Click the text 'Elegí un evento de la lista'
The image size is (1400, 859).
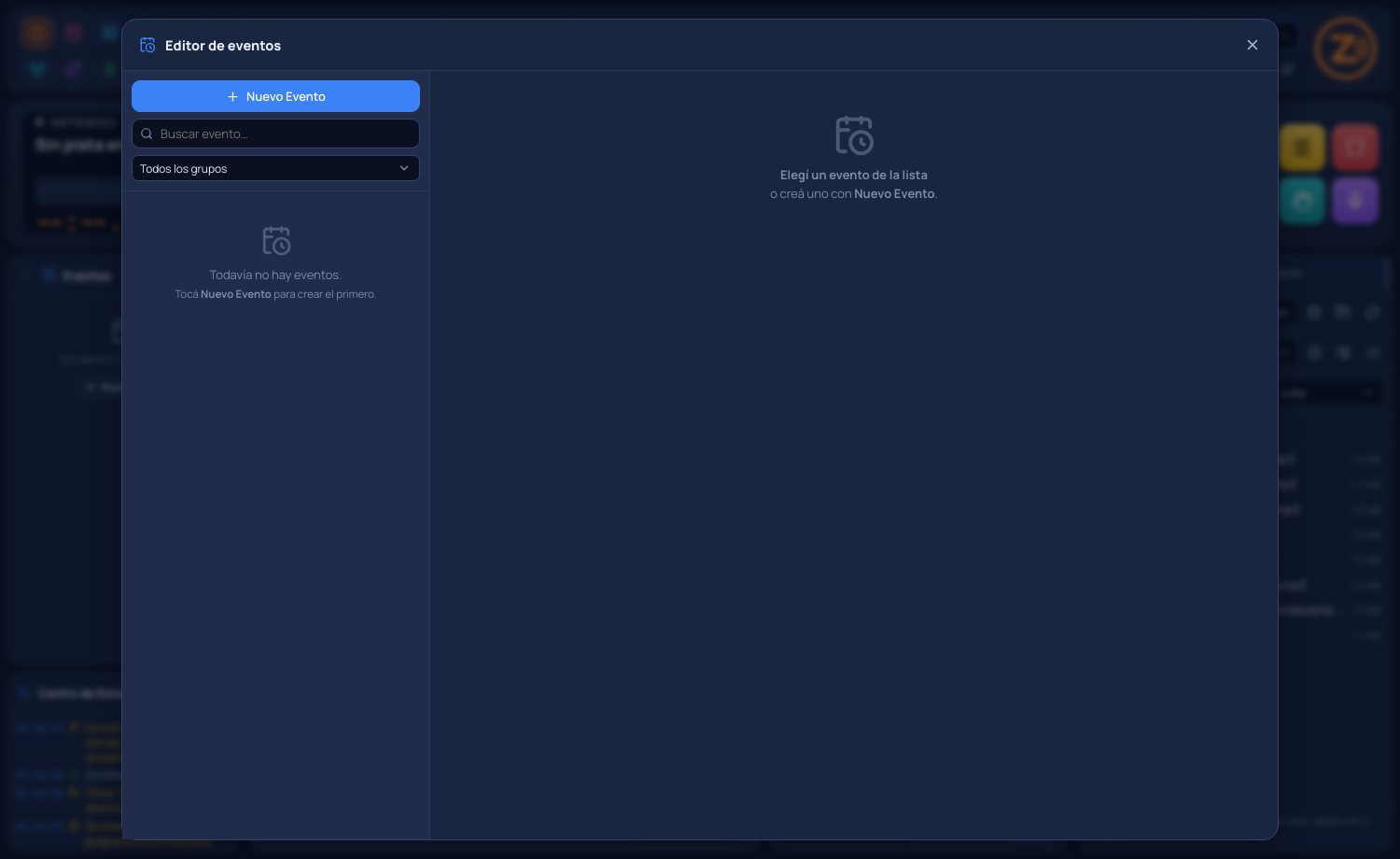pyautogui.click(x=854, y=175)
